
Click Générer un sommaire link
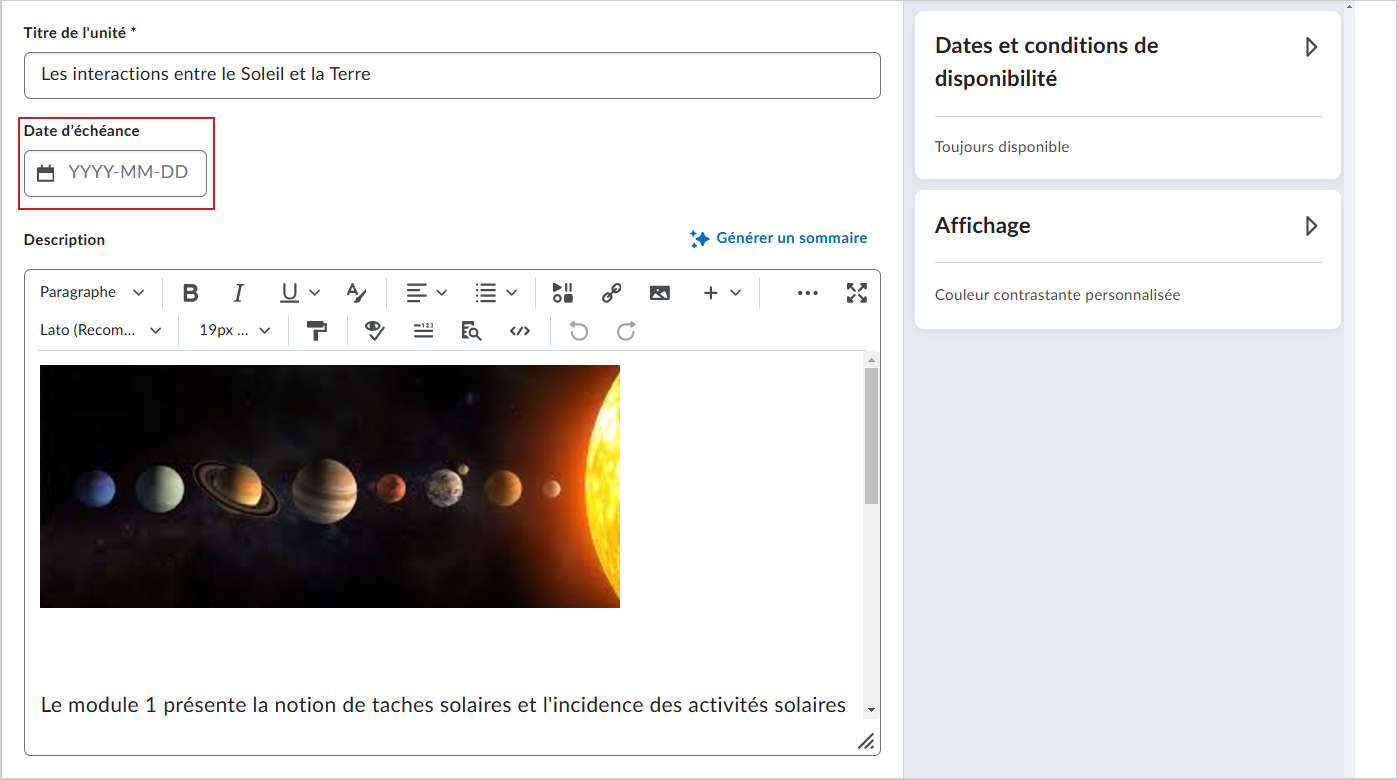[779, 238]
